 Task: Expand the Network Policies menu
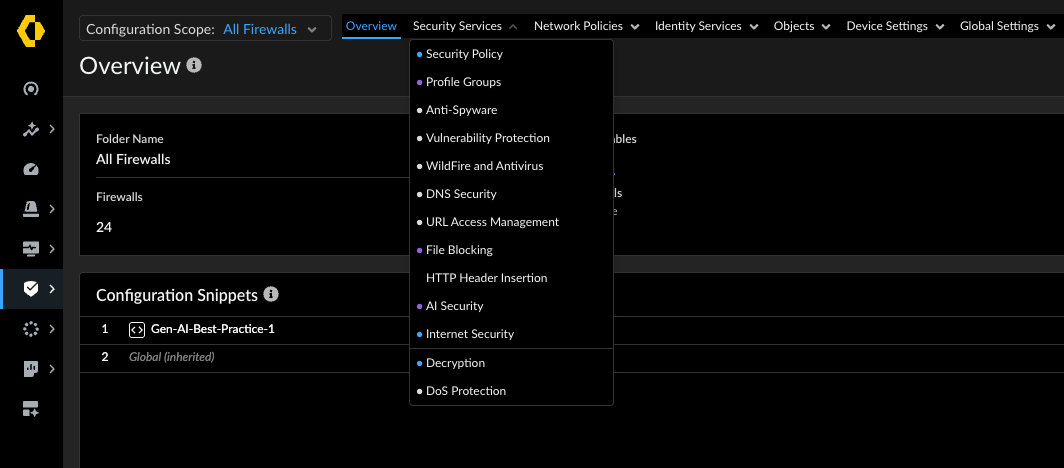586,26
